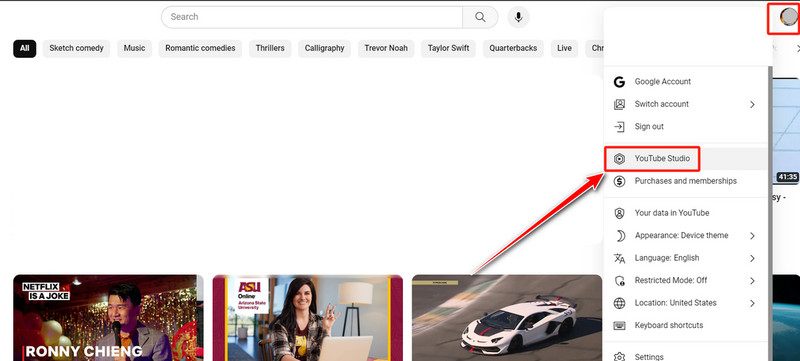Click the Keyboard shortcuts keyboard icon
The height and width of the screenshot is (361, 800).
pyautogui.click(x=619, y=325)
